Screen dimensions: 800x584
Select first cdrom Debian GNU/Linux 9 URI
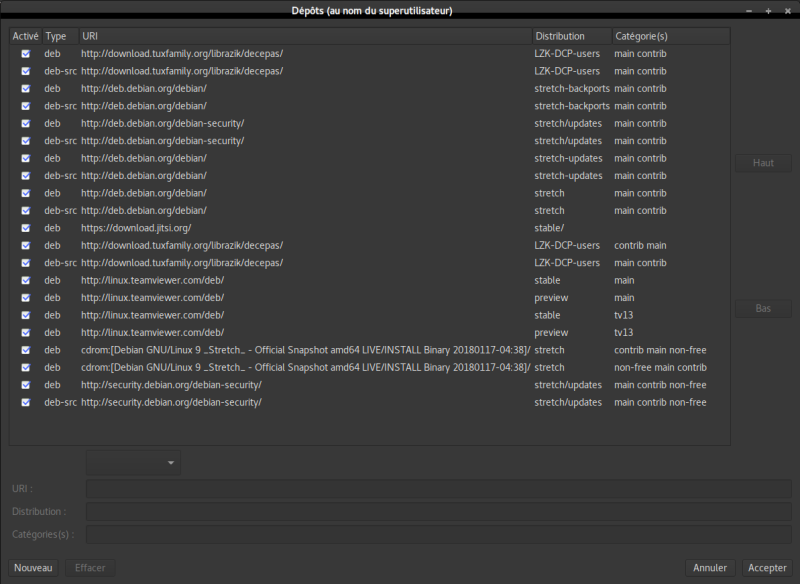306,350
